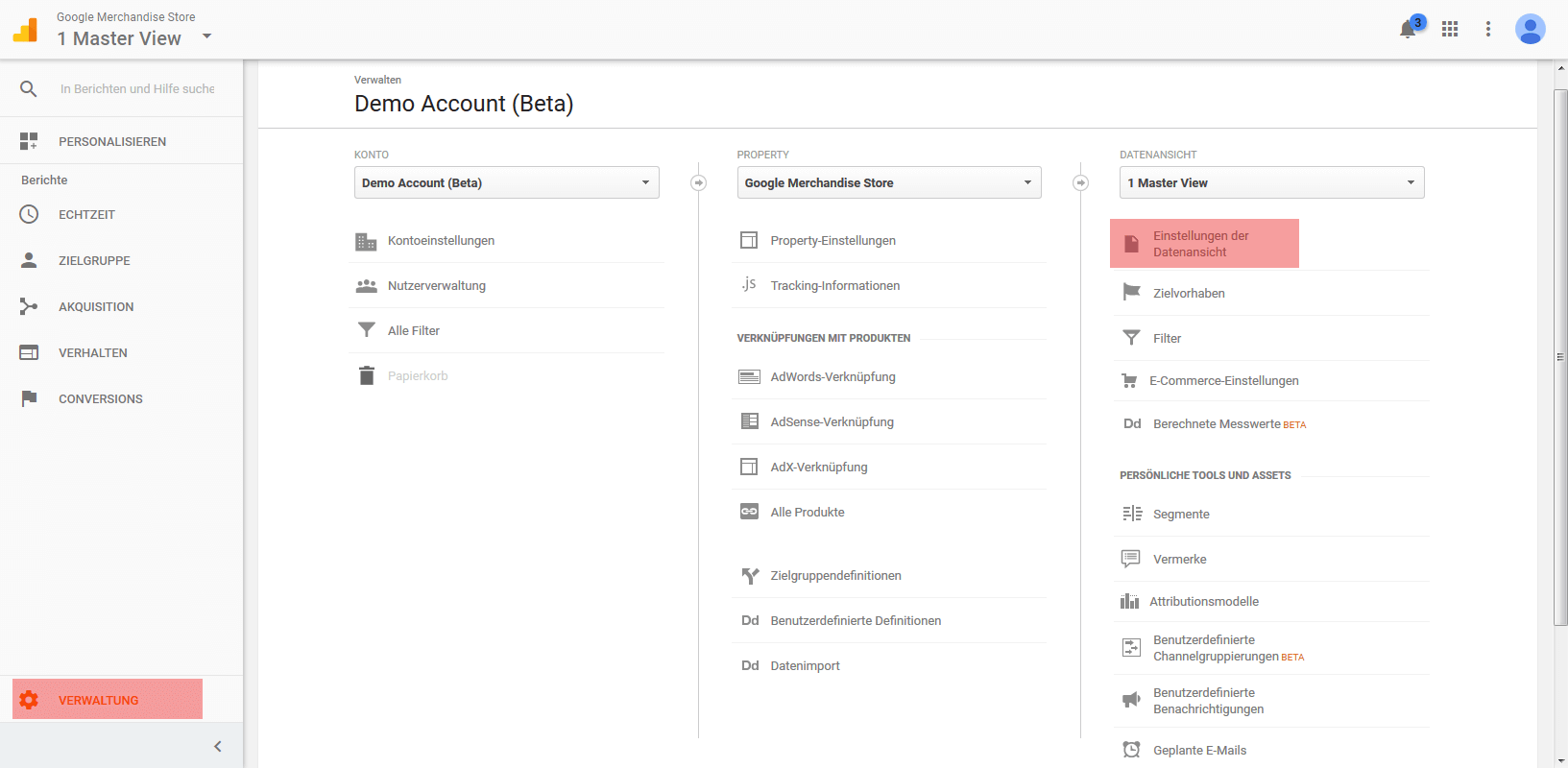The height and width of the screenshot is (768, 1568).
Task: Click the Nutzerverwaltung people icon
Action: coord(366,286)
